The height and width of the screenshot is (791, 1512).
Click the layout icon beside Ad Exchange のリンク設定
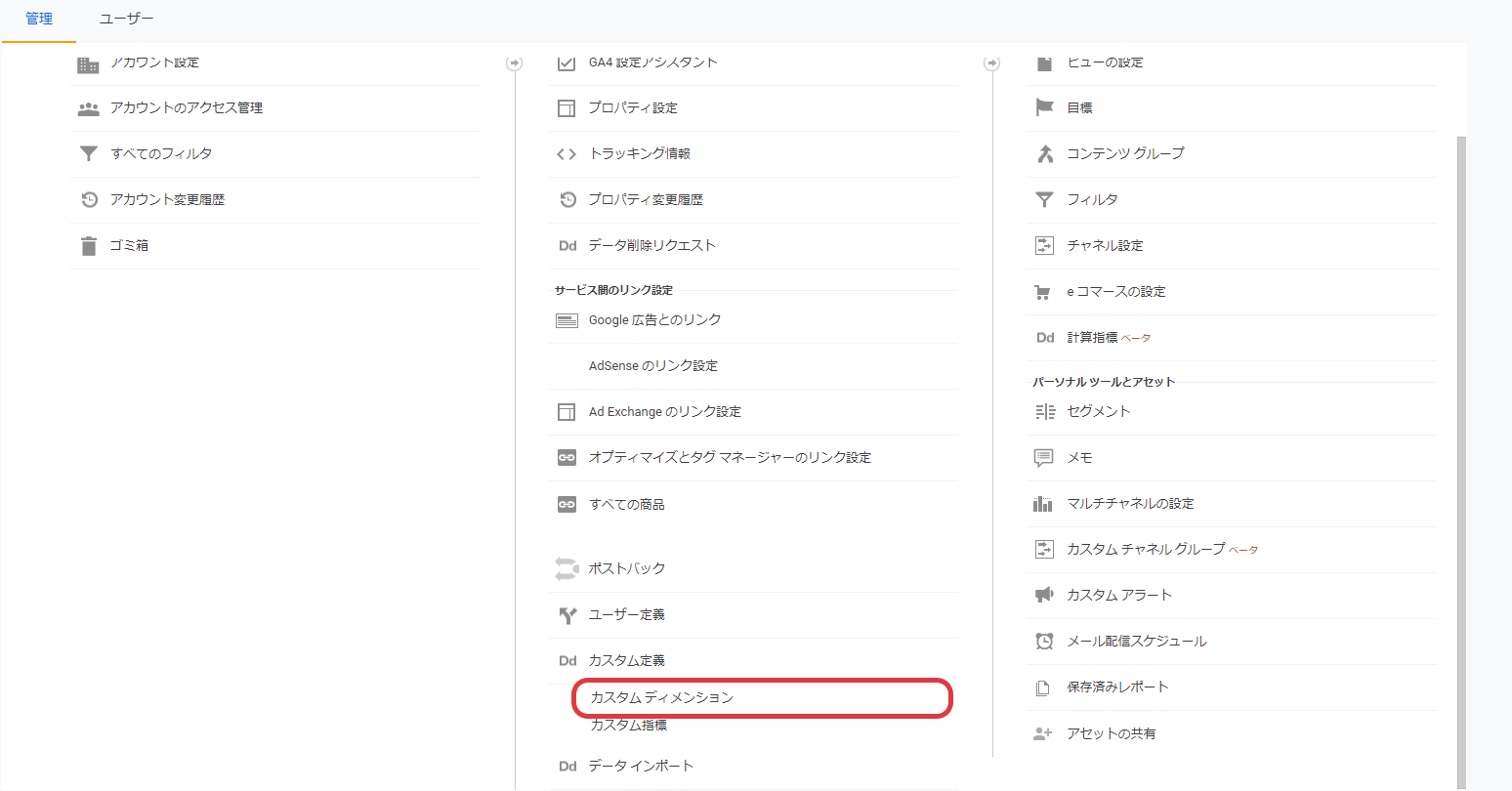[566, 412]
